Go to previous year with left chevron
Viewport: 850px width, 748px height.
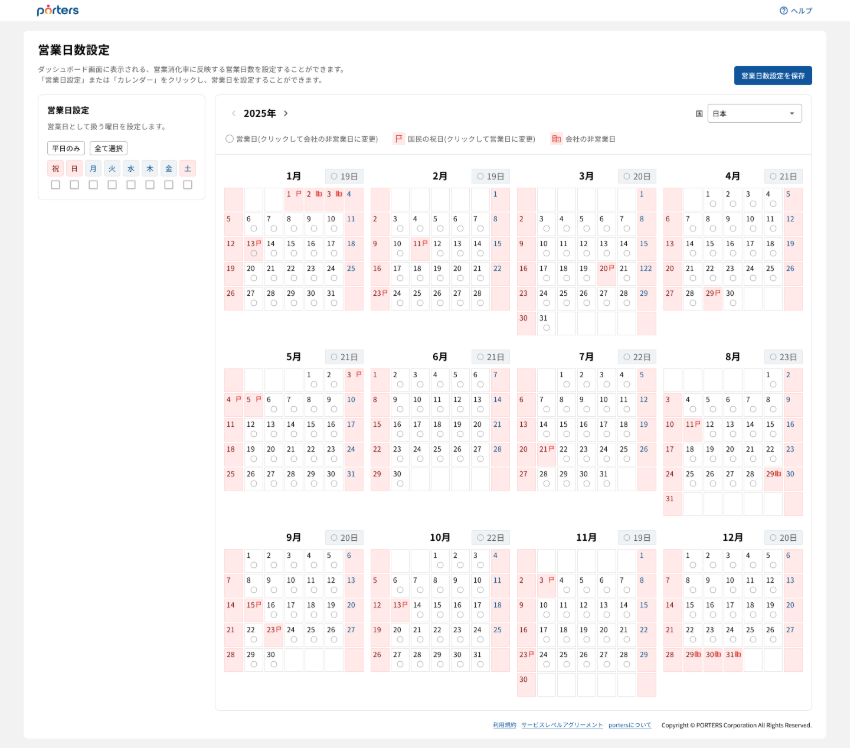click(x=234, y=114)
